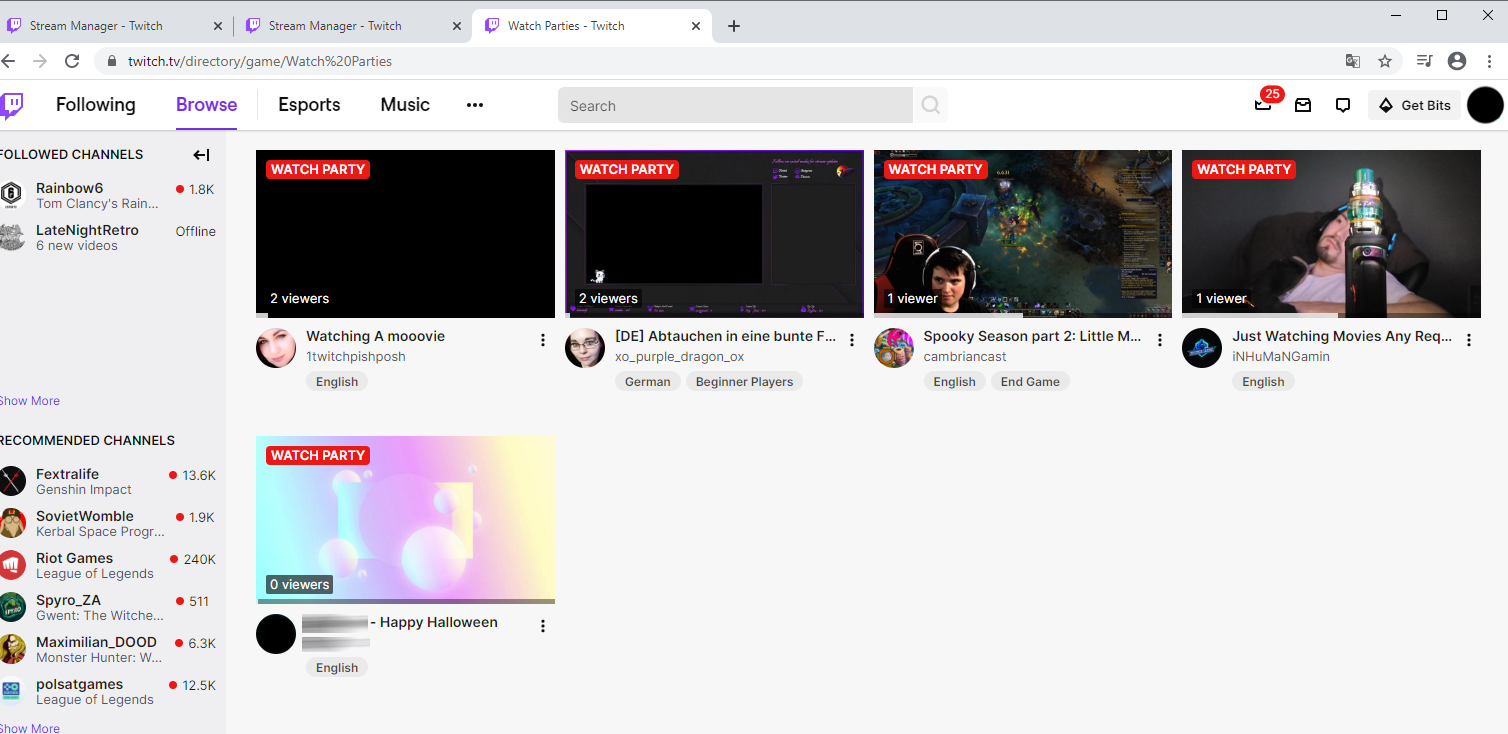Collapse the followed channels sidebar
The image size is (1508, 734).
click(201, 155)
